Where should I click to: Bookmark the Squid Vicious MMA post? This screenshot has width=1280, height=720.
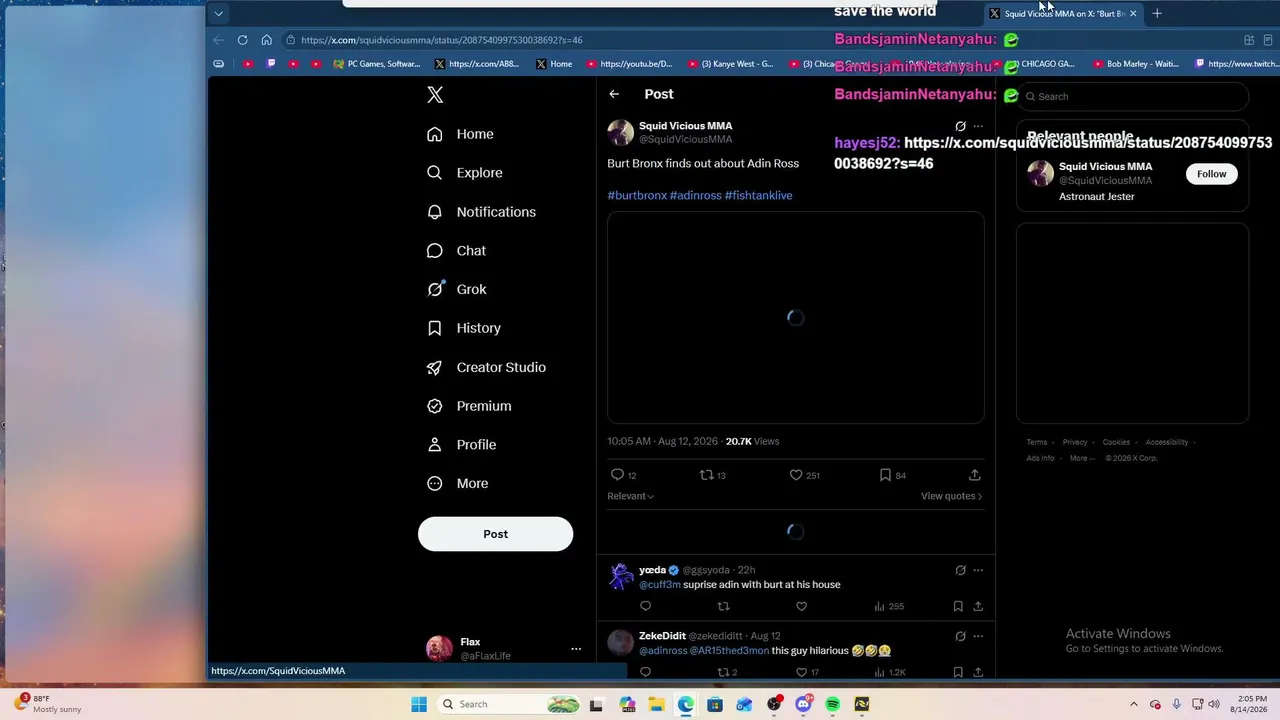coord(885,475)
